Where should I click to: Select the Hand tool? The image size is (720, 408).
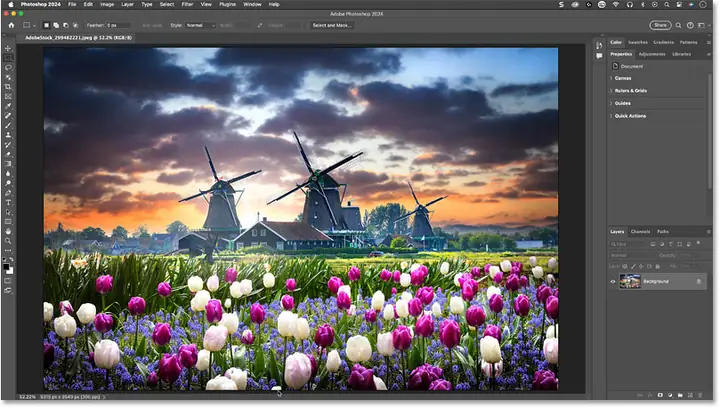(x=8, y=231)
